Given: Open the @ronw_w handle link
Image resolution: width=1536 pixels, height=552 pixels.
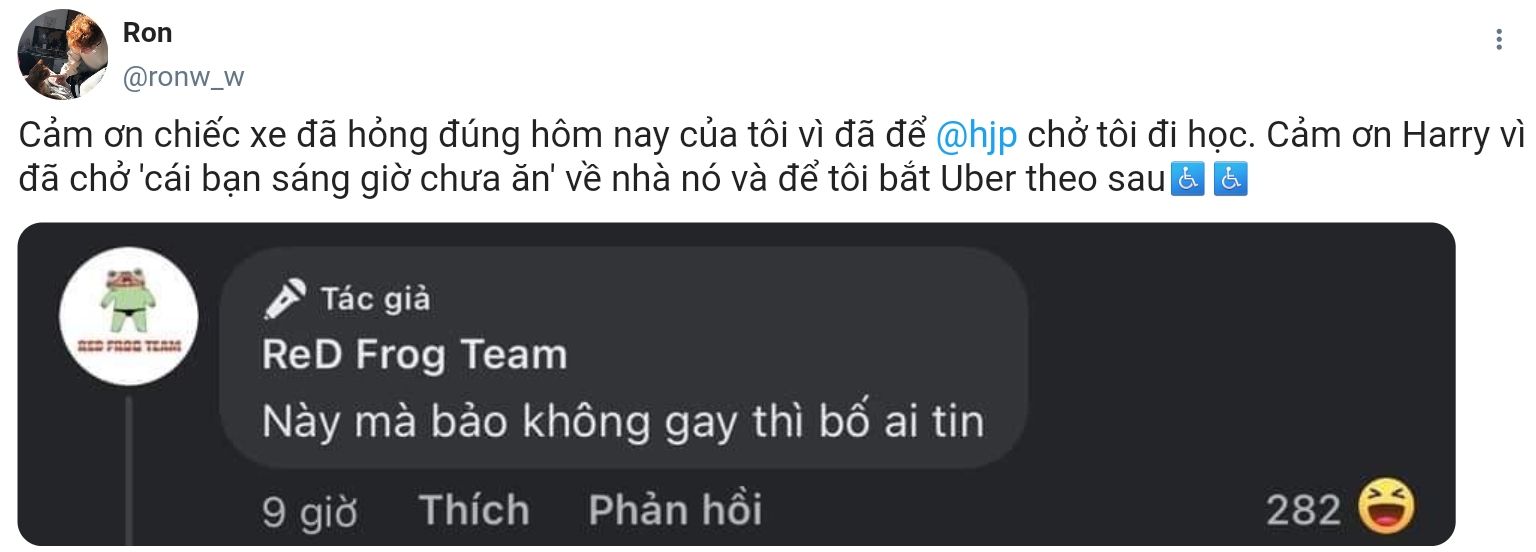Looking at the screenshot, I should [182, 77].
